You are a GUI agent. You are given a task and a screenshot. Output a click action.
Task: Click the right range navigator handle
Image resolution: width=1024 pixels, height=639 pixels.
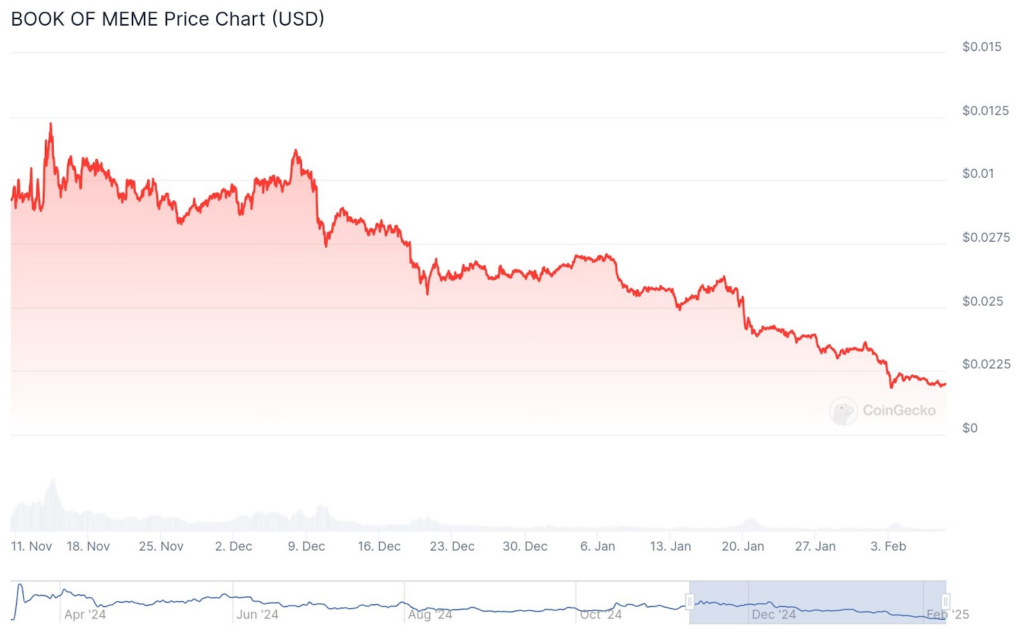click(945, 600)
